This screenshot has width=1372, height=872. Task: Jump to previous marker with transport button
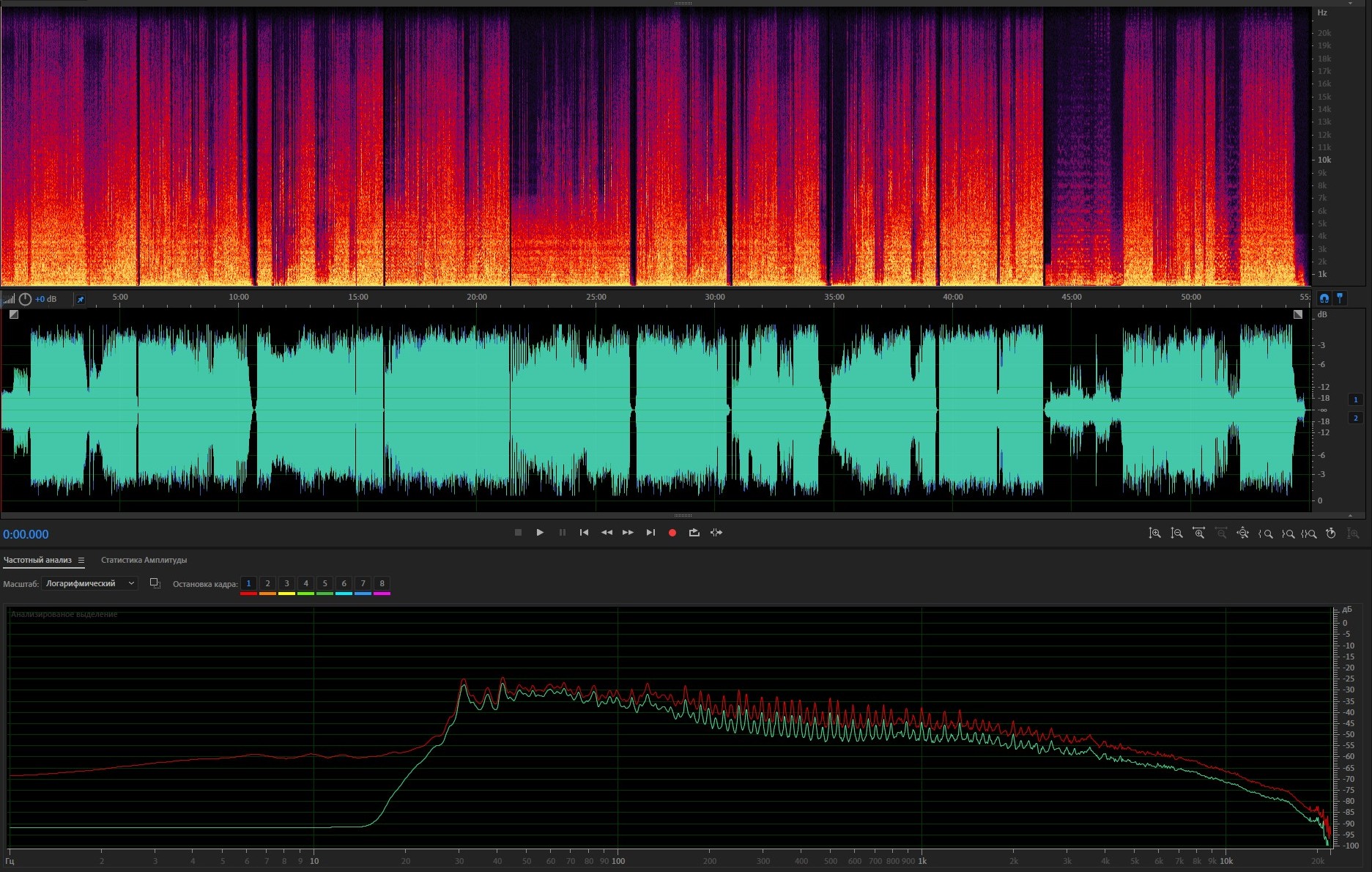click(584, 533)
